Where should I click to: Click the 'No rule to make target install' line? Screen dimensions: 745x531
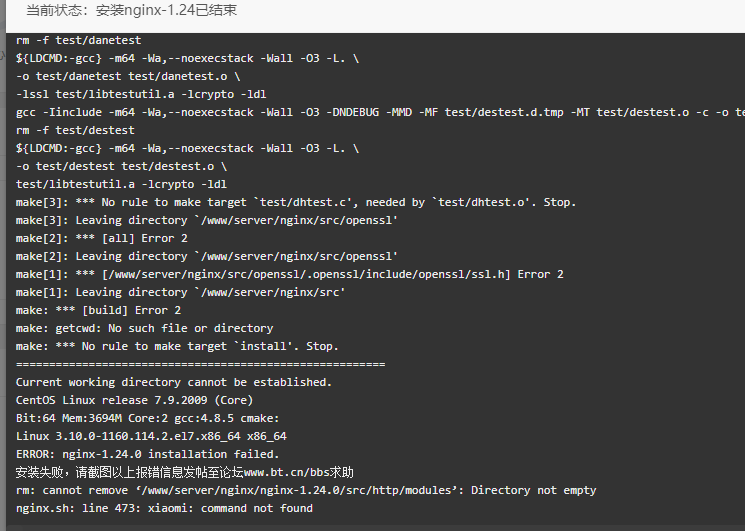point(177,347)
